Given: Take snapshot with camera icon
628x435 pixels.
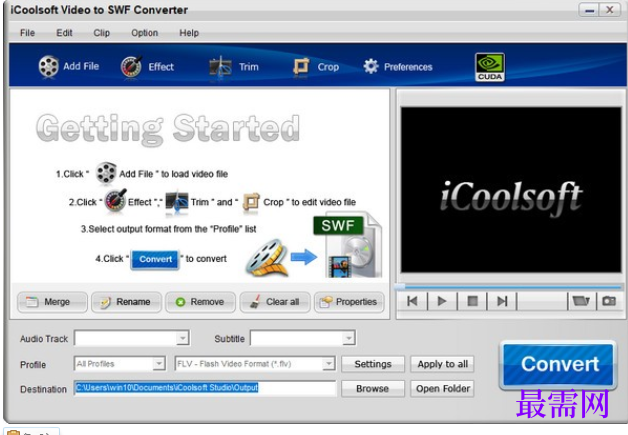Looking at the screenshot, I should (x=609, y=301).
